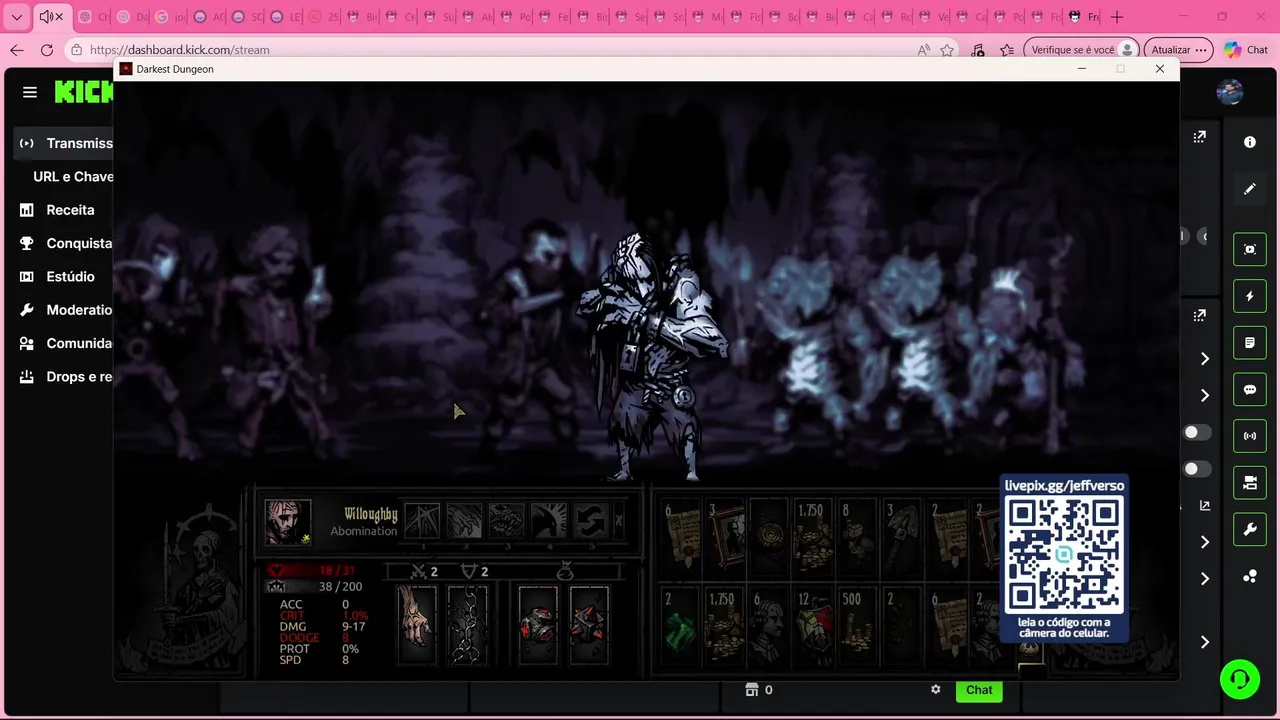Click the green headset support button
This screenshot has width=1280, height=720.
[1240, 680]
